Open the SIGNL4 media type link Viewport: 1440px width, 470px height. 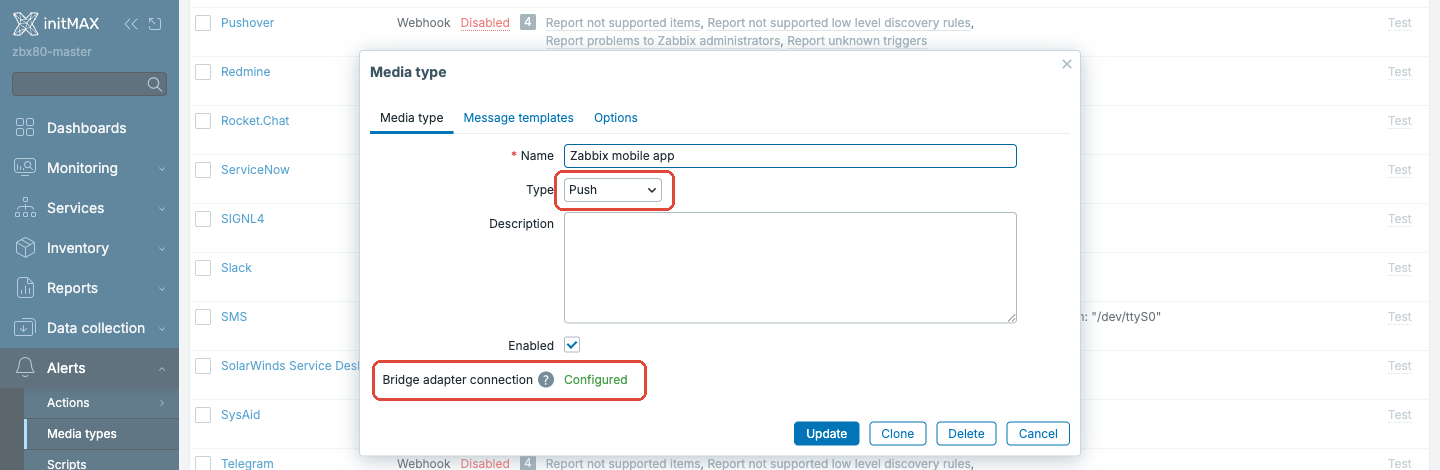[x=243, y=219]
